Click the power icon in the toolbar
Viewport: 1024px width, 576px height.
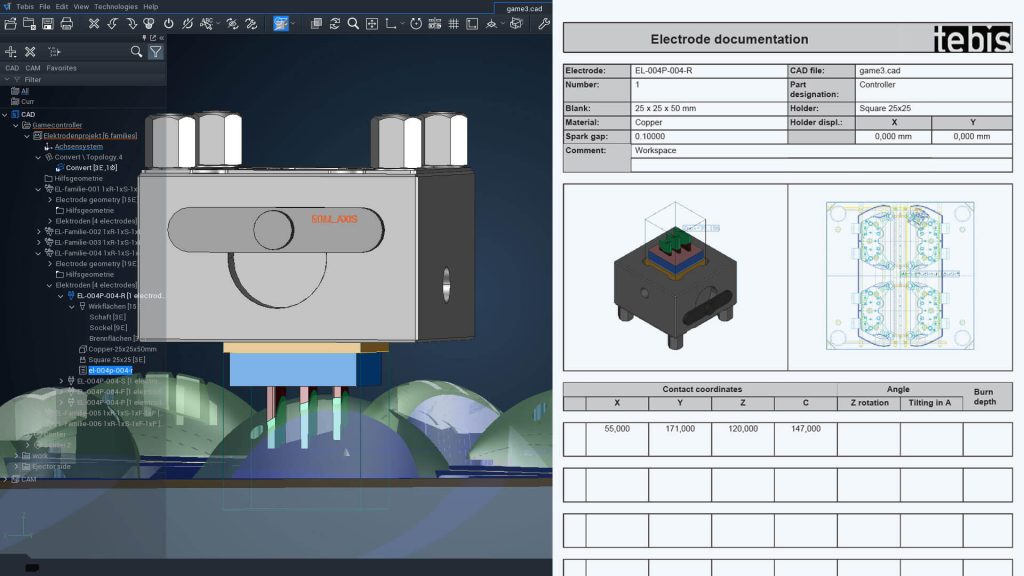point(168,23)
